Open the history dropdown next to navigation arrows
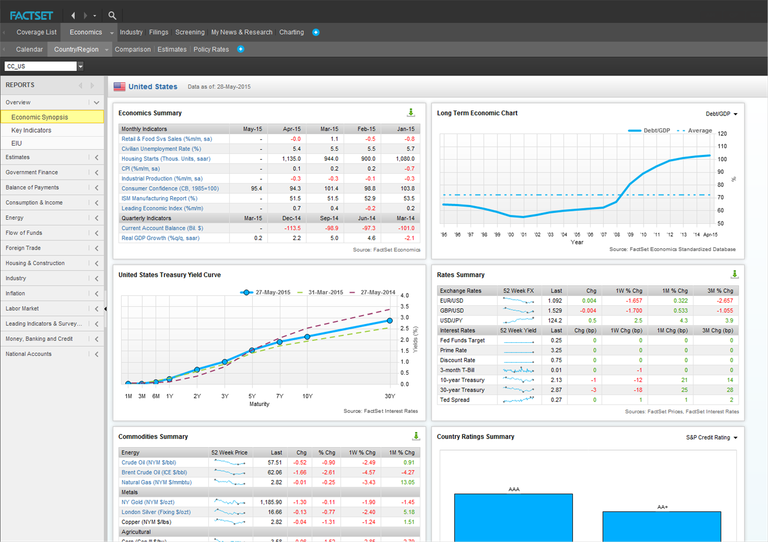 point(95,16)
